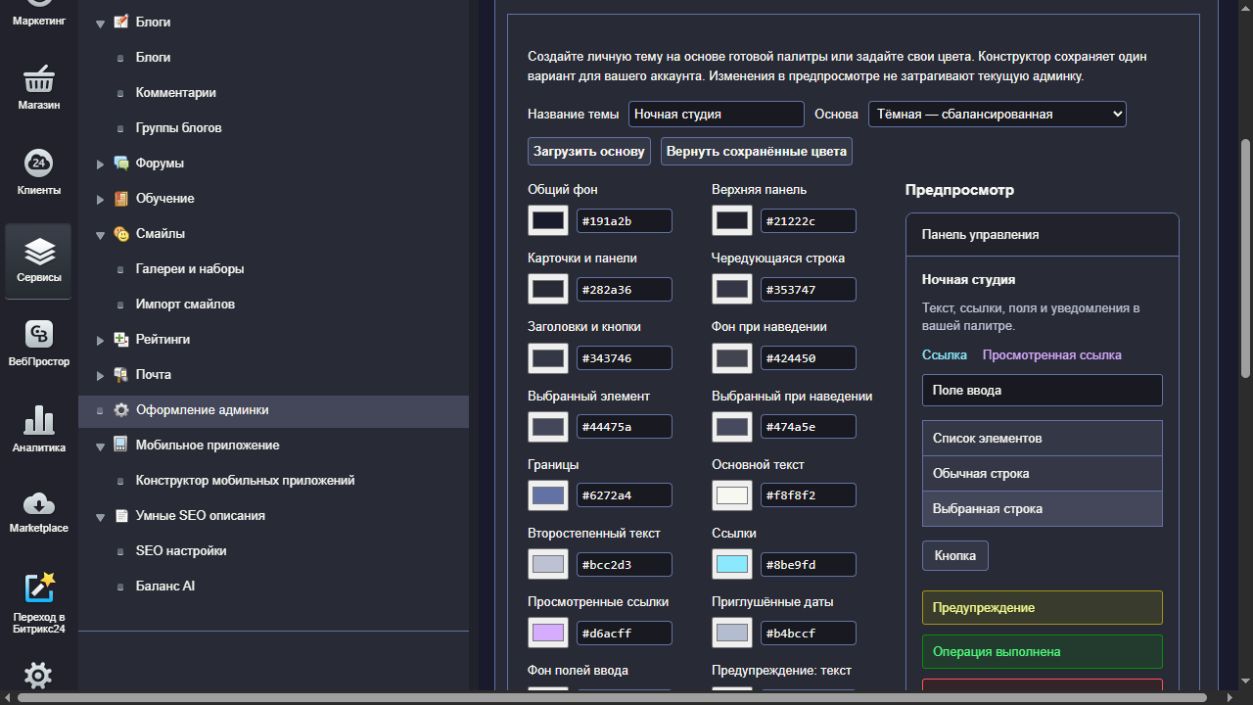Click Переход в Битрикс24 icon
Screen dimensions: 1253x705
tap(37, 588)
